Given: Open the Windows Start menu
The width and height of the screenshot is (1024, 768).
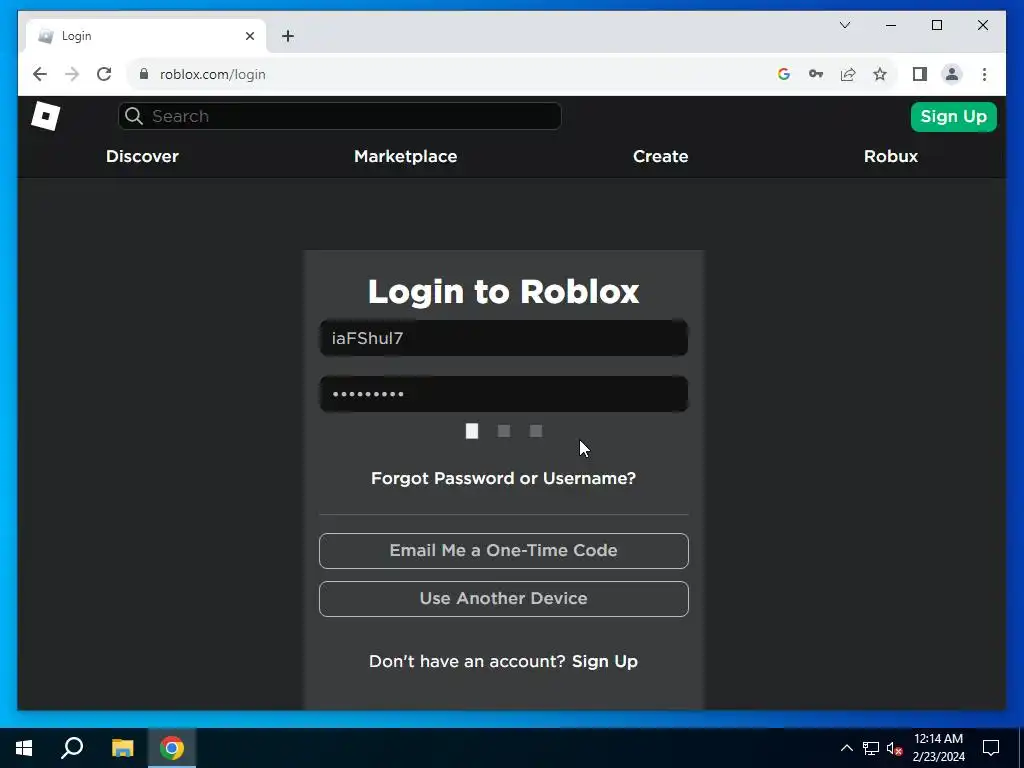Looking at the screenshot, I should click(24, 748).
